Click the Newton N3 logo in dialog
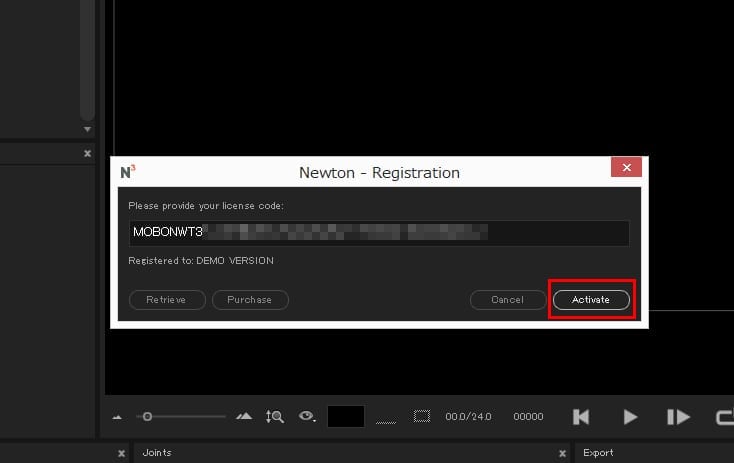This screenshot has width=734, height=463. coord(127,171)
